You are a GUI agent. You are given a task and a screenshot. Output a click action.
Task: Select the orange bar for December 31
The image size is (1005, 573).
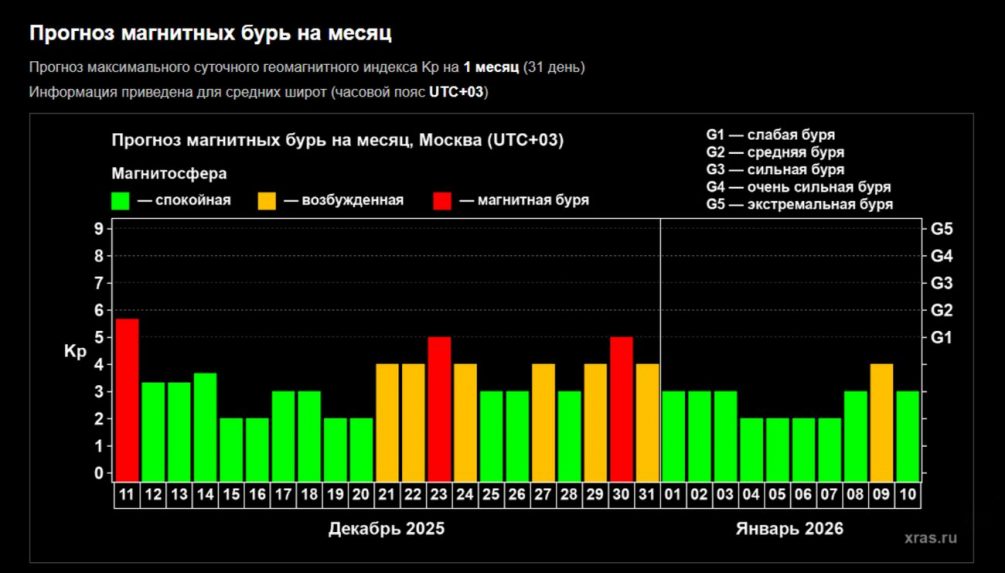point(647,422)
